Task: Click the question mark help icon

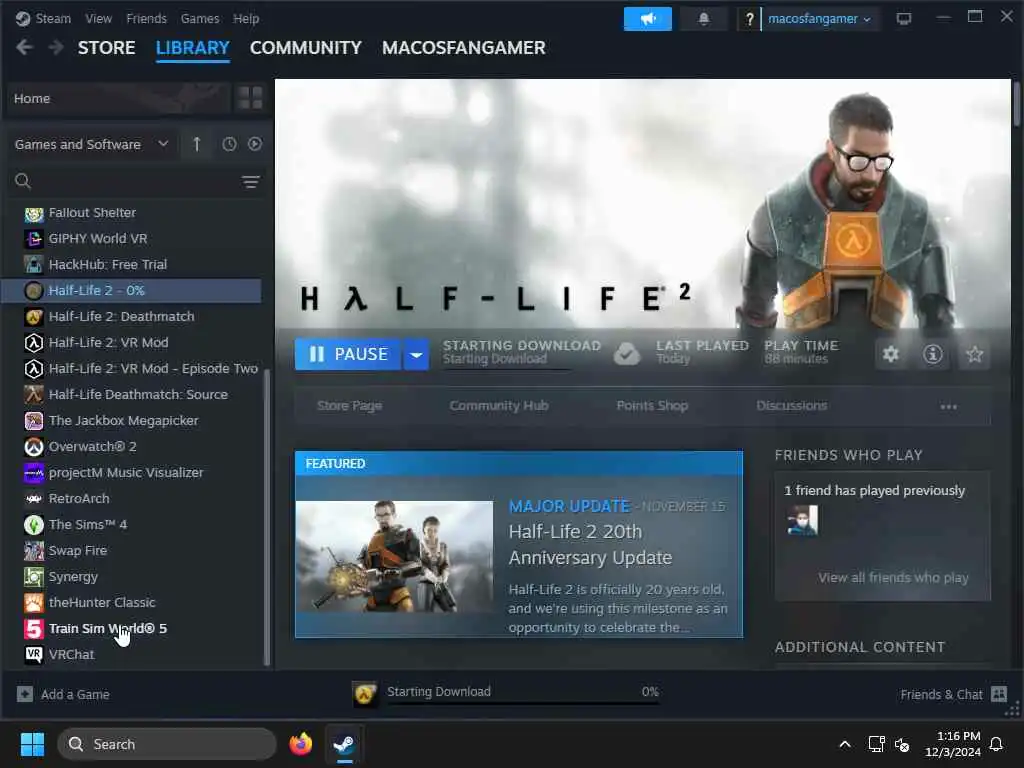Action: [749, 19]
